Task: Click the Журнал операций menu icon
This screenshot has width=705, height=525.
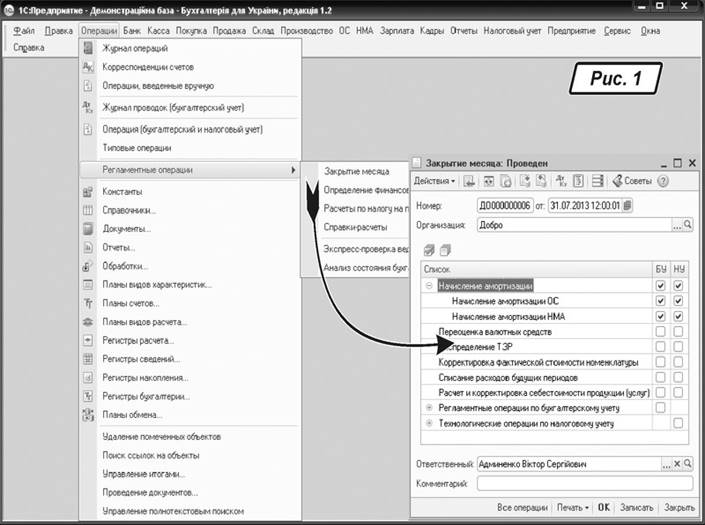Action: click(x=88, y=48)
